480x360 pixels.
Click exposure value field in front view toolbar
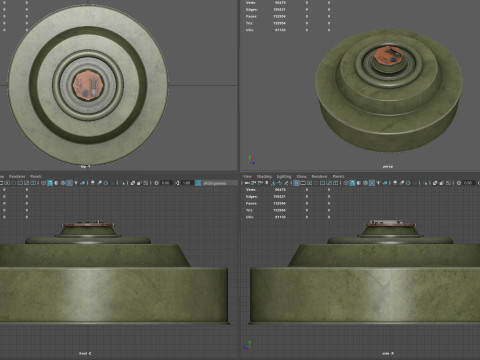pos(166,183)
